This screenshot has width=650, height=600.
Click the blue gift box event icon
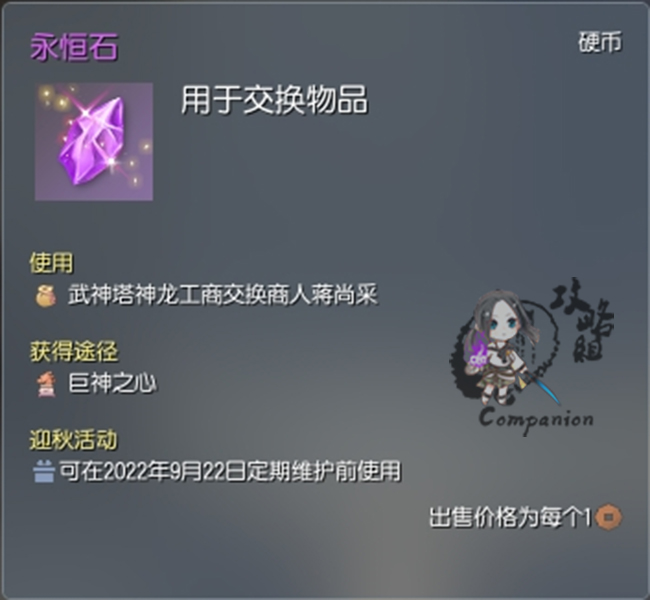coord(44,471)
